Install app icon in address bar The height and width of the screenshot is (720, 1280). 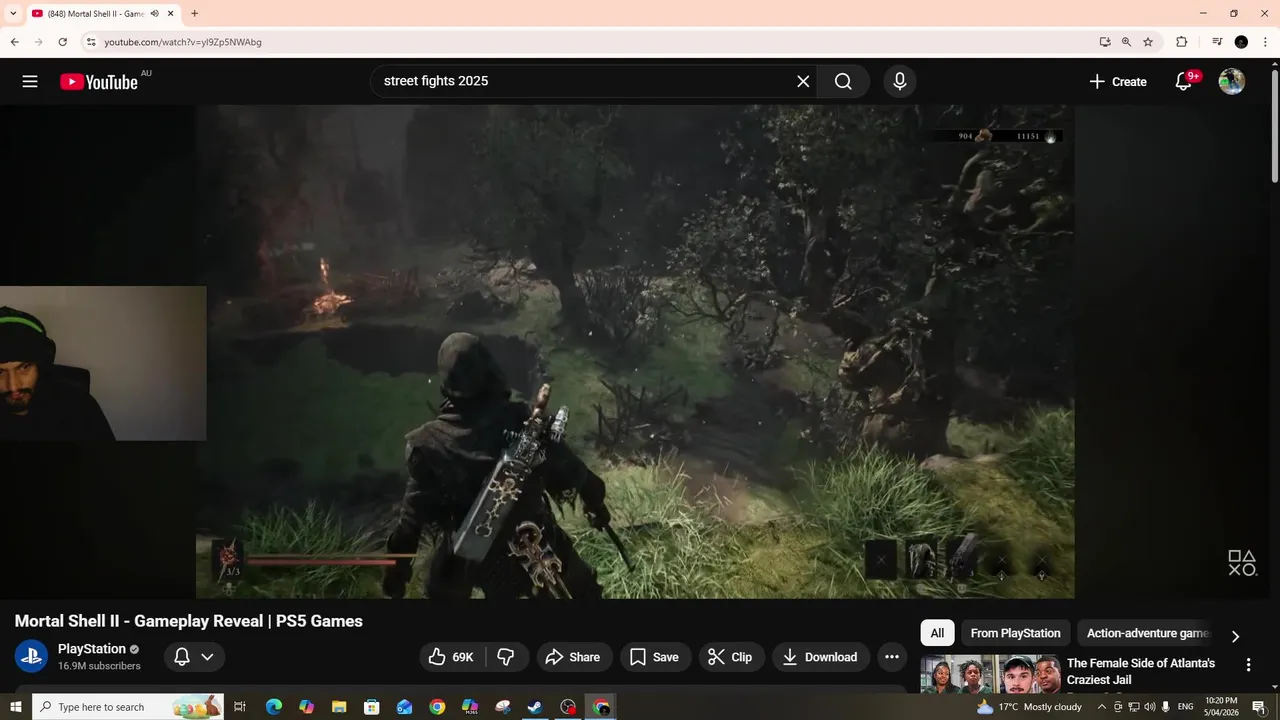tap(1104, 42)
